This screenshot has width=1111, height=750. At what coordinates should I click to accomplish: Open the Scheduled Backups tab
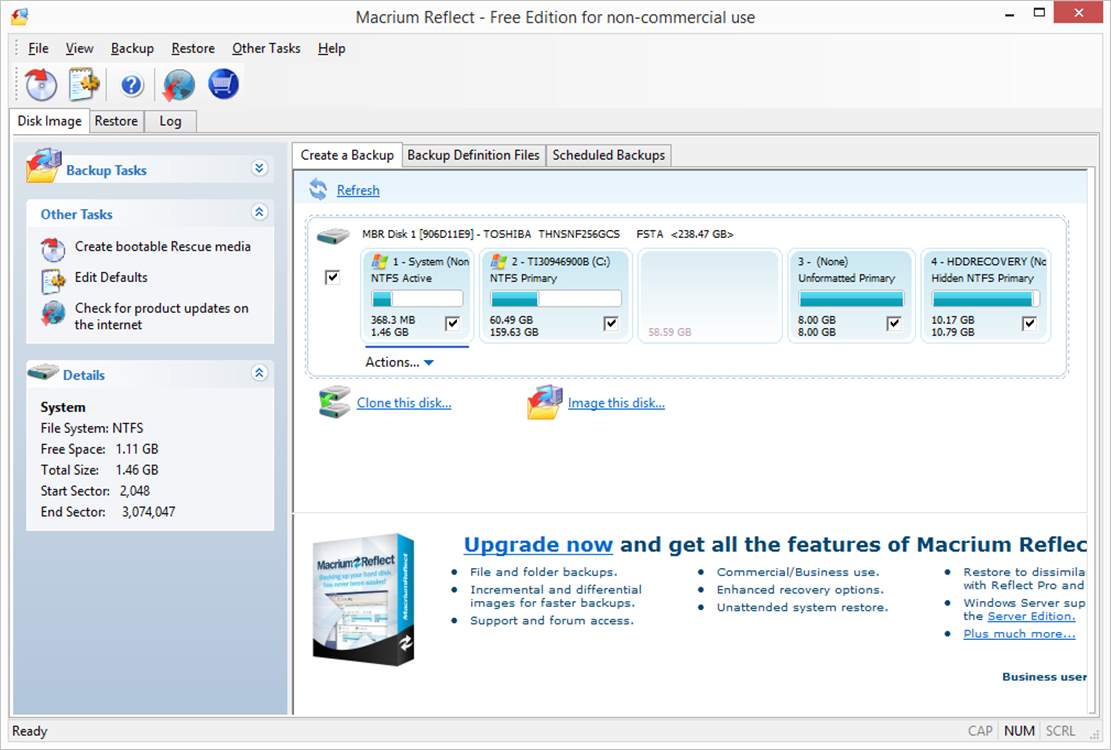pyautogui.click(x=609, y=155)
